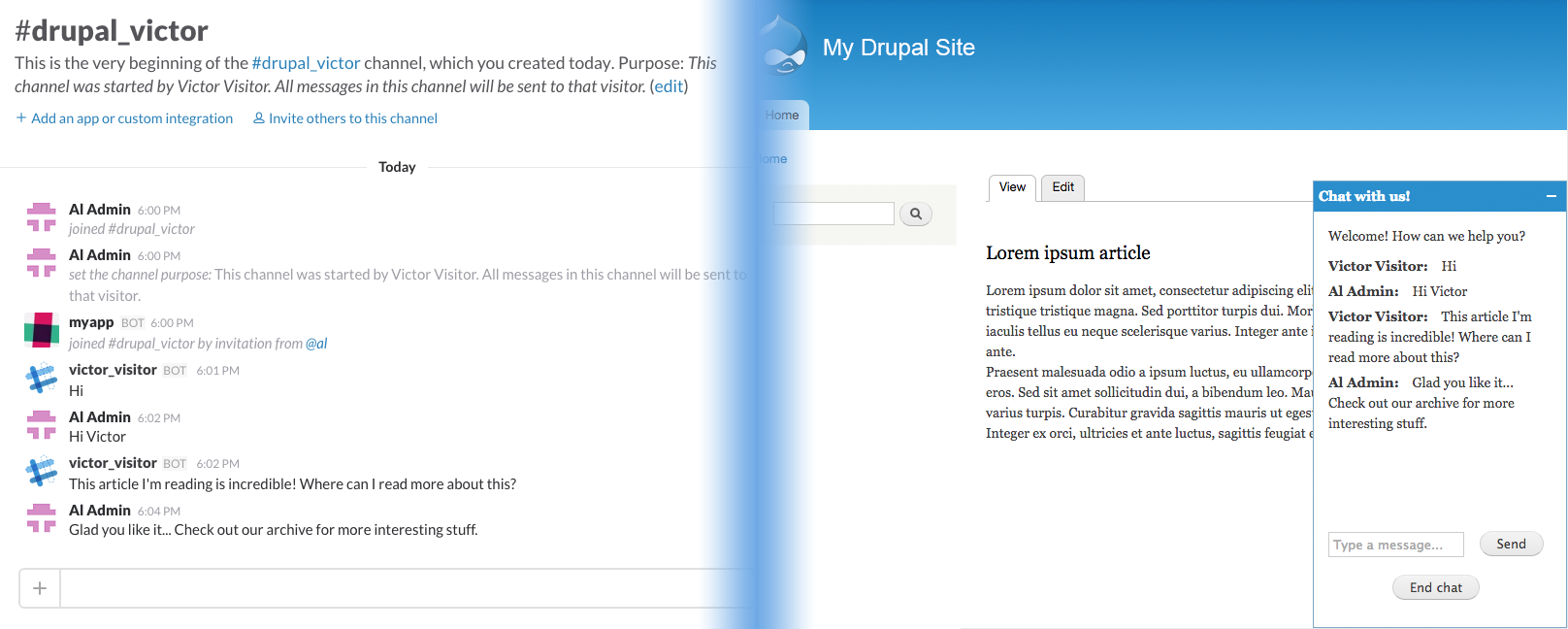The image size is (1568, 629).
Task: Click Al Admin avatar at set channel purpose
Action: coord(41,263)
